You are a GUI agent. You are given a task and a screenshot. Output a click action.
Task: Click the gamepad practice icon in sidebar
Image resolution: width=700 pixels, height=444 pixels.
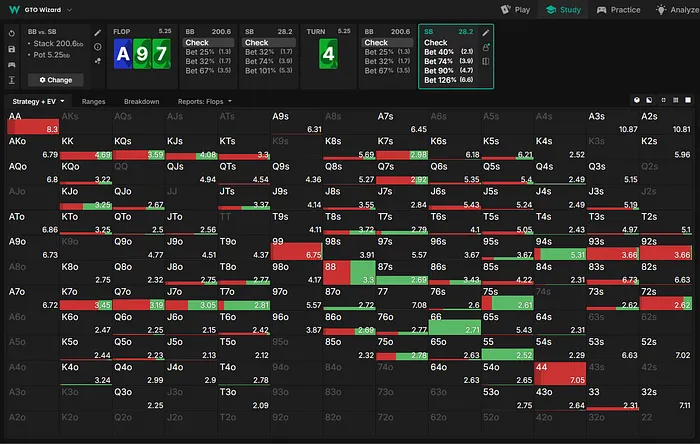click(11, 64)
